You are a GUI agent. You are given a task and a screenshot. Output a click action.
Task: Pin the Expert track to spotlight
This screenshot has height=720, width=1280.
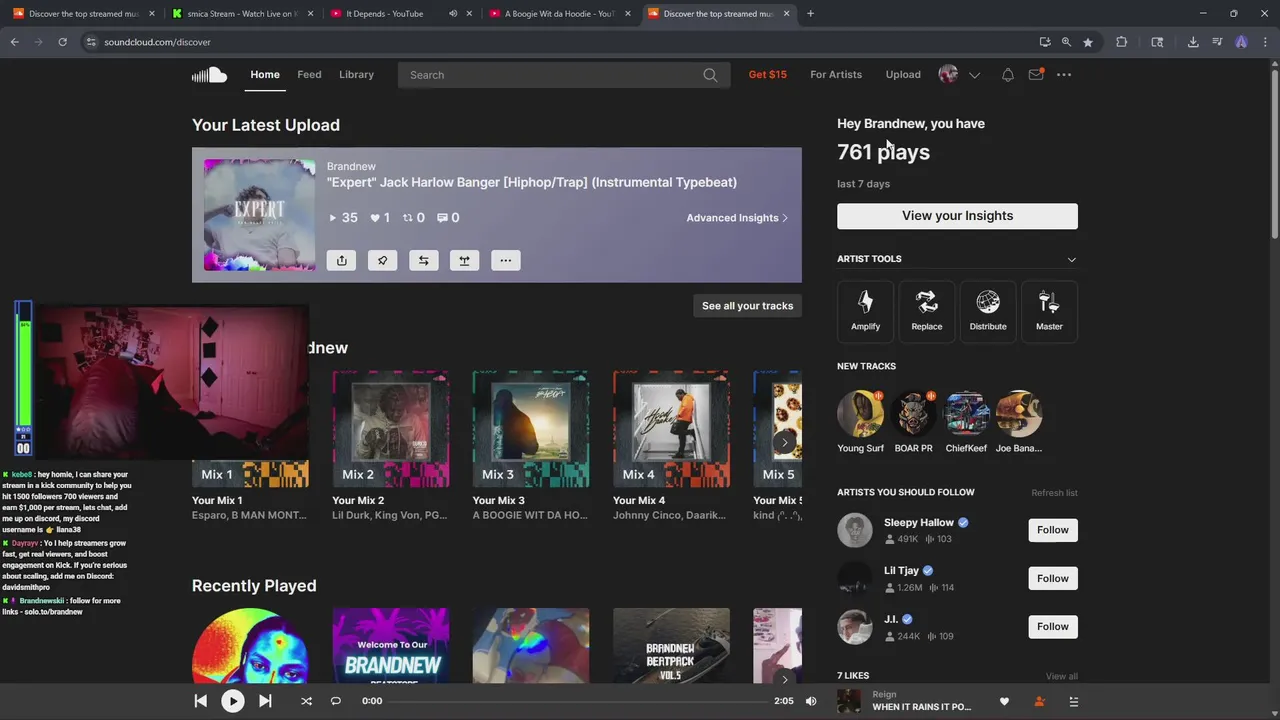[382, 260]
